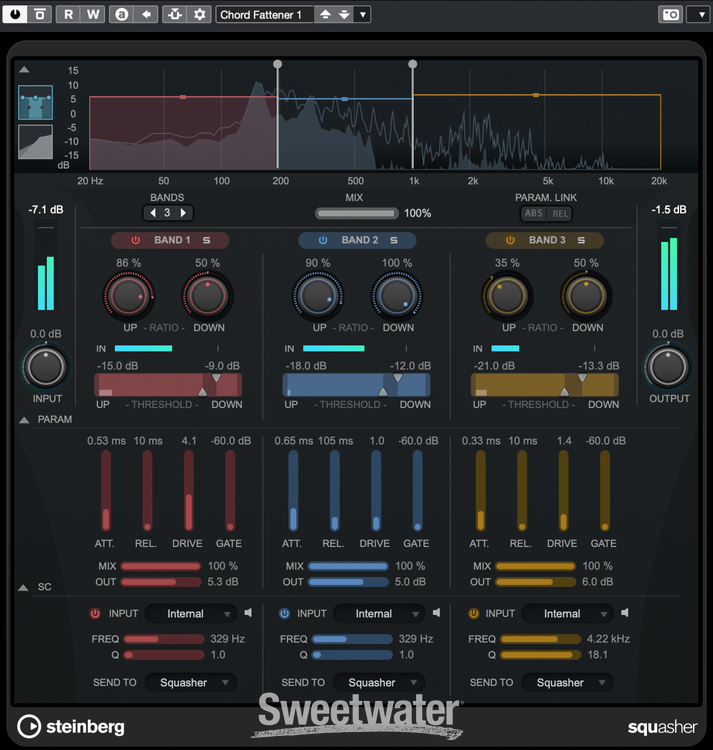Click the Write automation W icon
Image resolution: width=713 pixels, height=750 pixels.
click(x=92, y=14)
